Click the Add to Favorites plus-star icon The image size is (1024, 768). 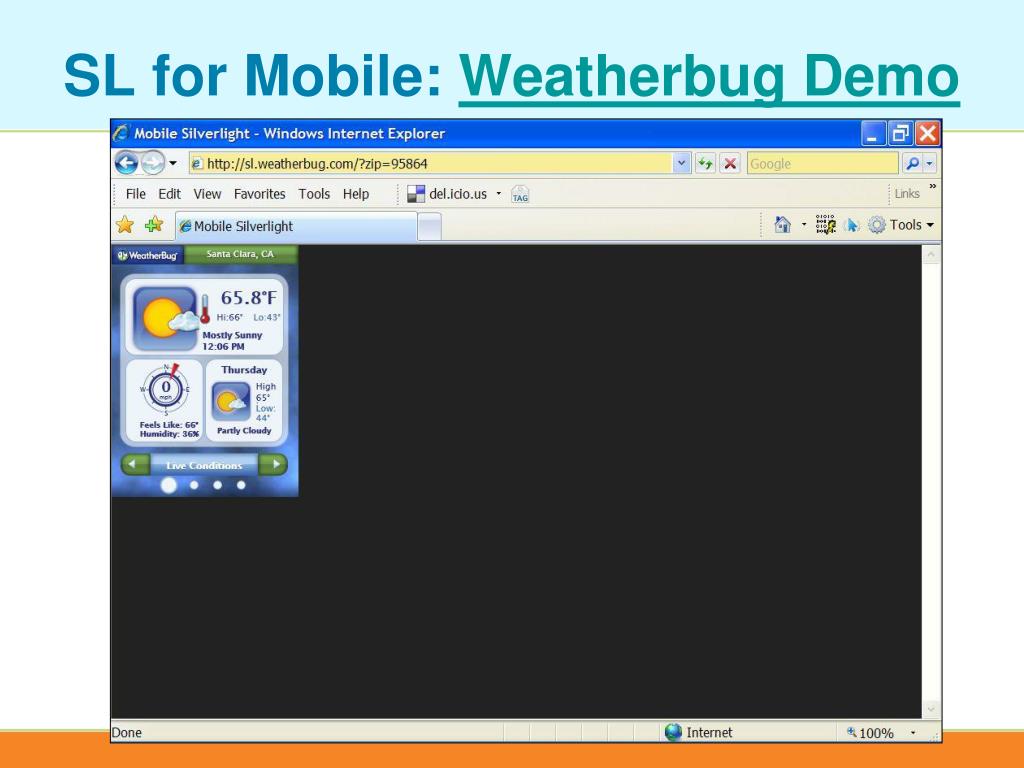(x=154, y=225)
